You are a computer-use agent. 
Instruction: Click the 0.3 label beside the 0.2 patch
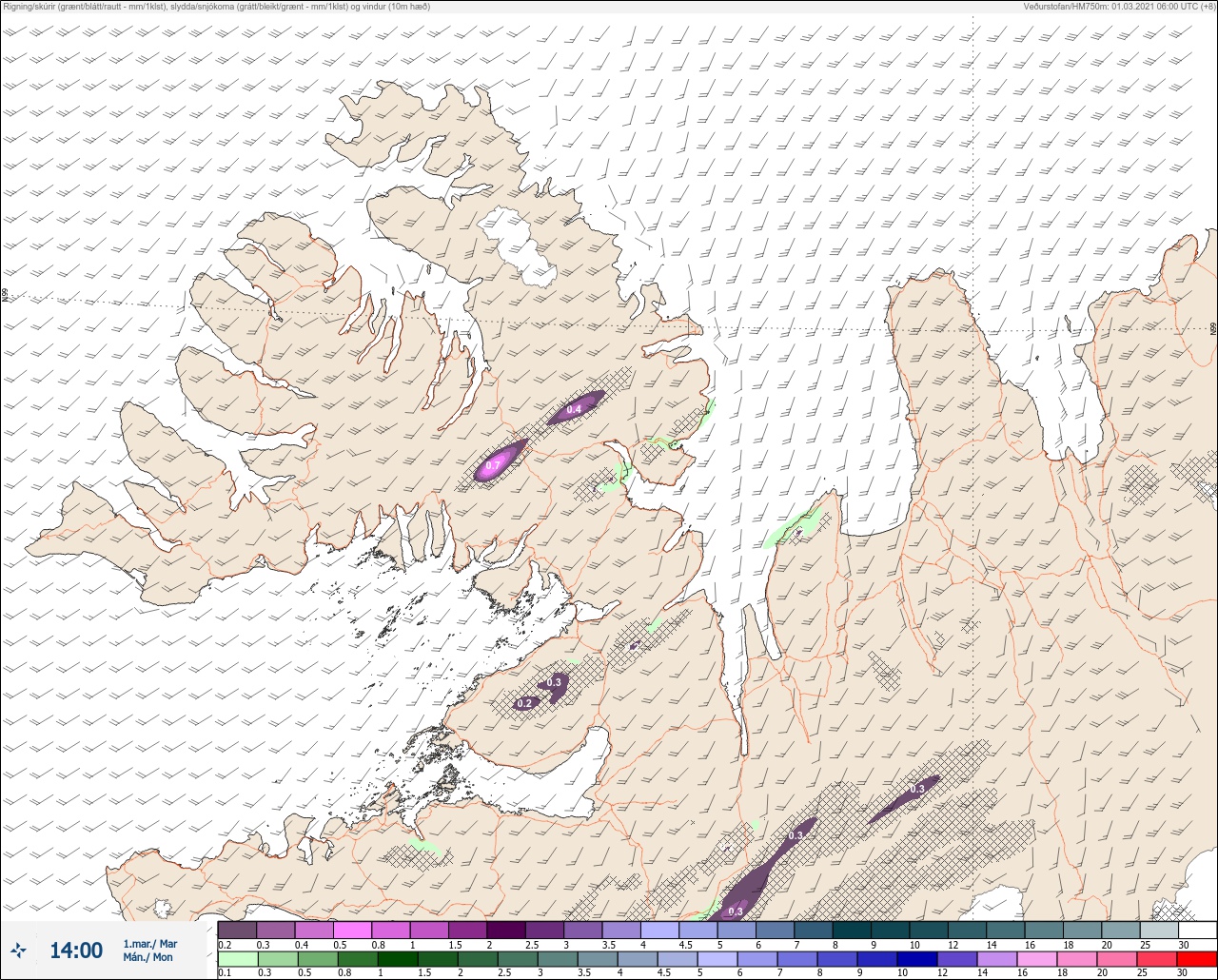[x=555, y=682]
